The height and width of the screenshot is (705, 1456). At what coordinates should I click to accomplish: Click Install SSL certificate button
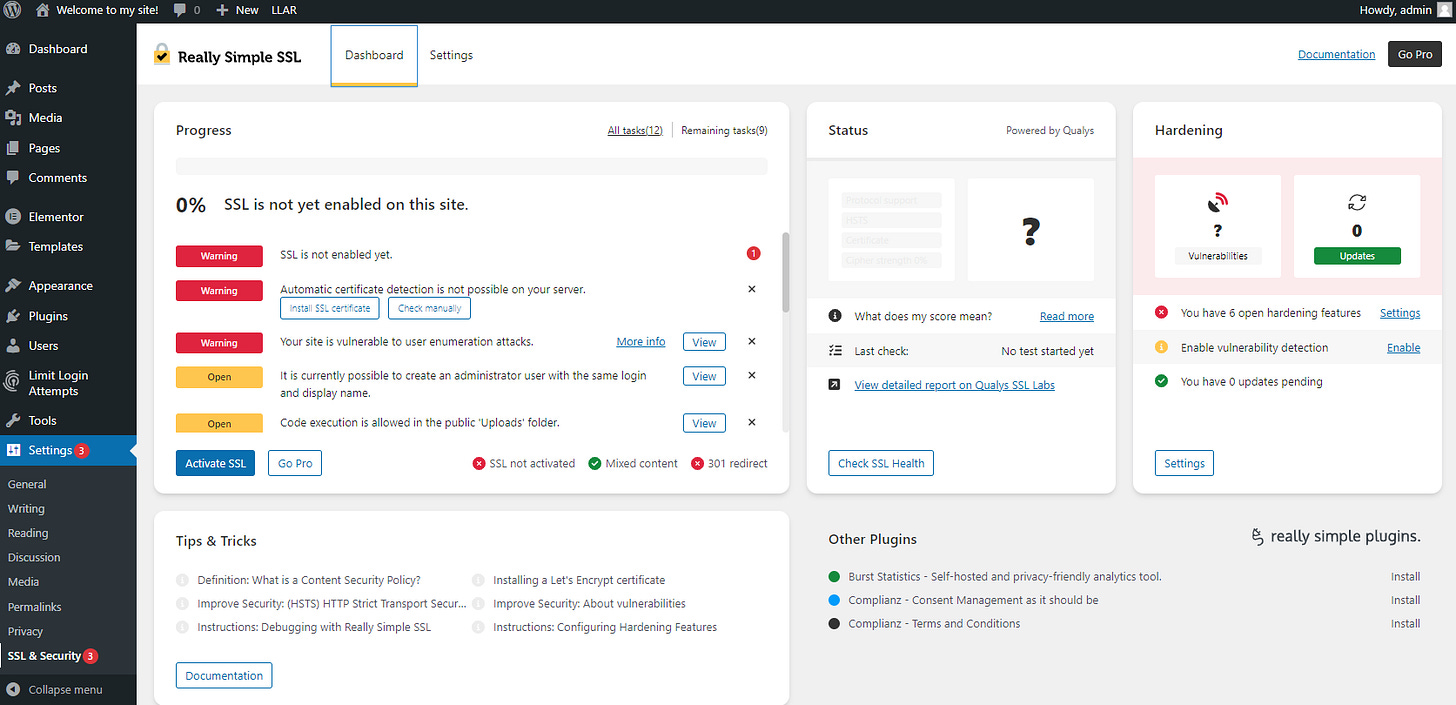pos(330,308)
